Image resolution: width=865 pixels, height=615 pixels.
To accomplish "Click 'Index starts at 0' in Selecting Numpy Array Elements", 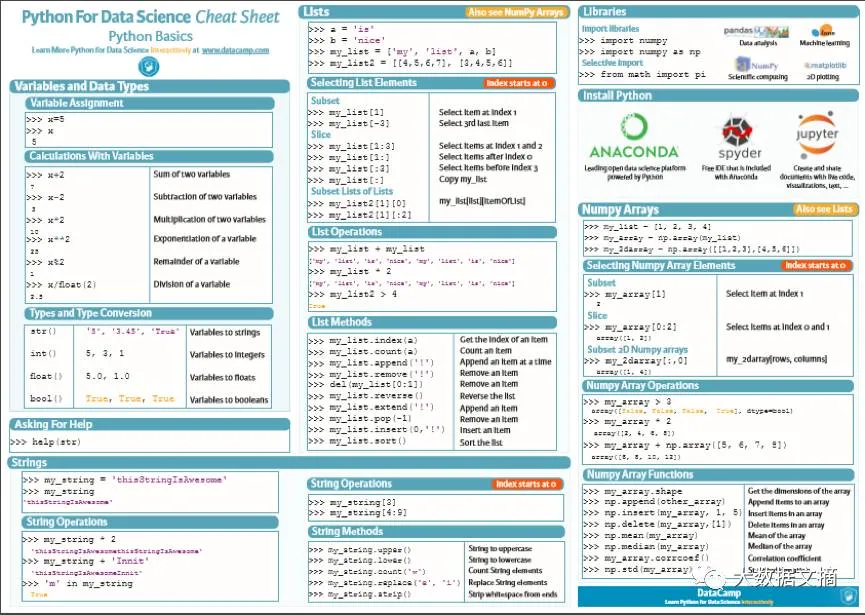I will pyautogui.click(x=815, y=265).
